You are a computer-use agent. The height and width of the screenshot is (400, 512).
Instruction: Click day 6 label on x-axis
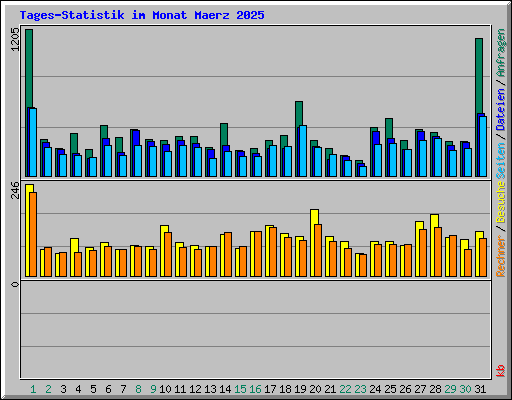tap(108, 389)
